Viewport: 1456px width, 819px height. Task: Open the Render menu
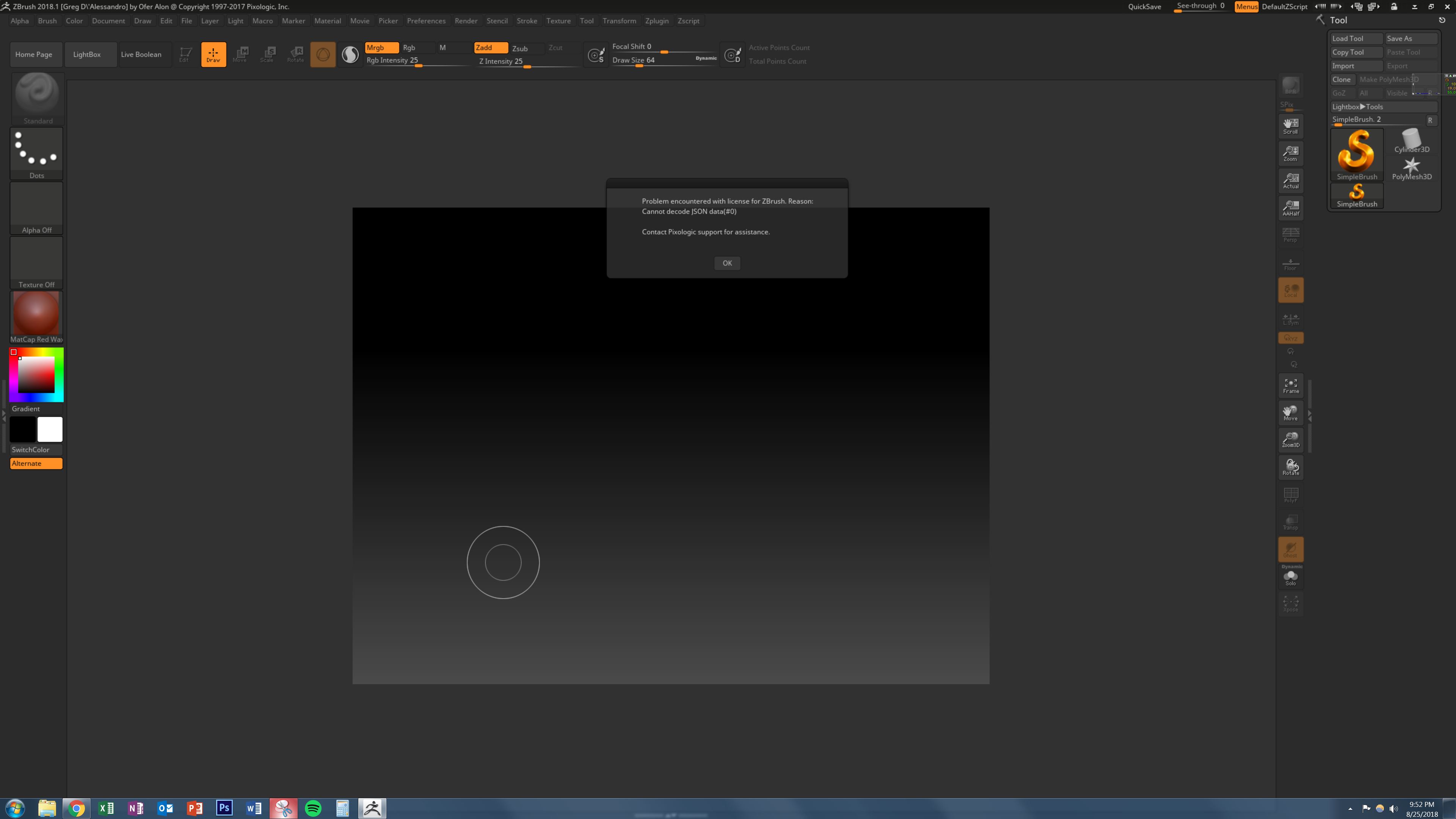click(x=466, y=20)
